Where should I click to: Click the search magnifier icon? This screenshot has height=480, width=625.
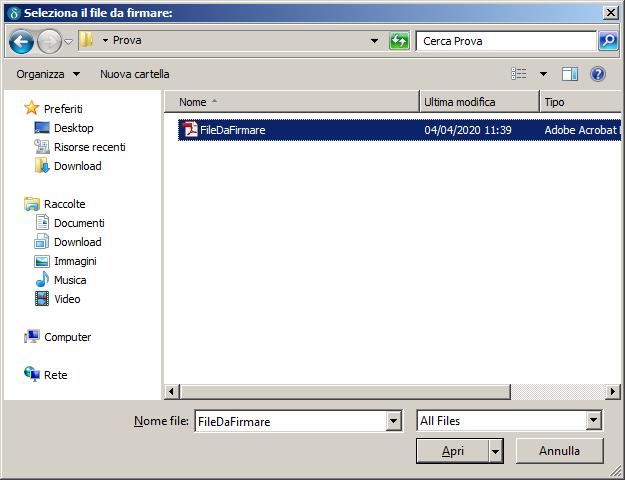[x=608, y=41]
